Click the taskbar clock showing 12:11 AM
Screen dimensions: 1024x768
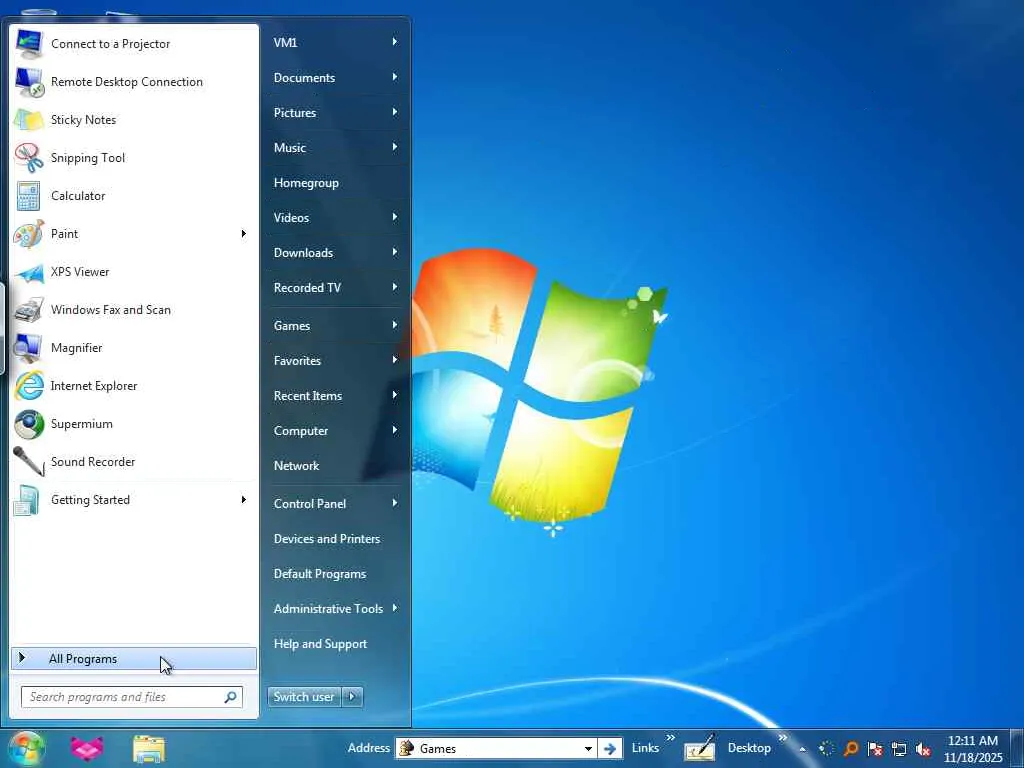[973, 749]
